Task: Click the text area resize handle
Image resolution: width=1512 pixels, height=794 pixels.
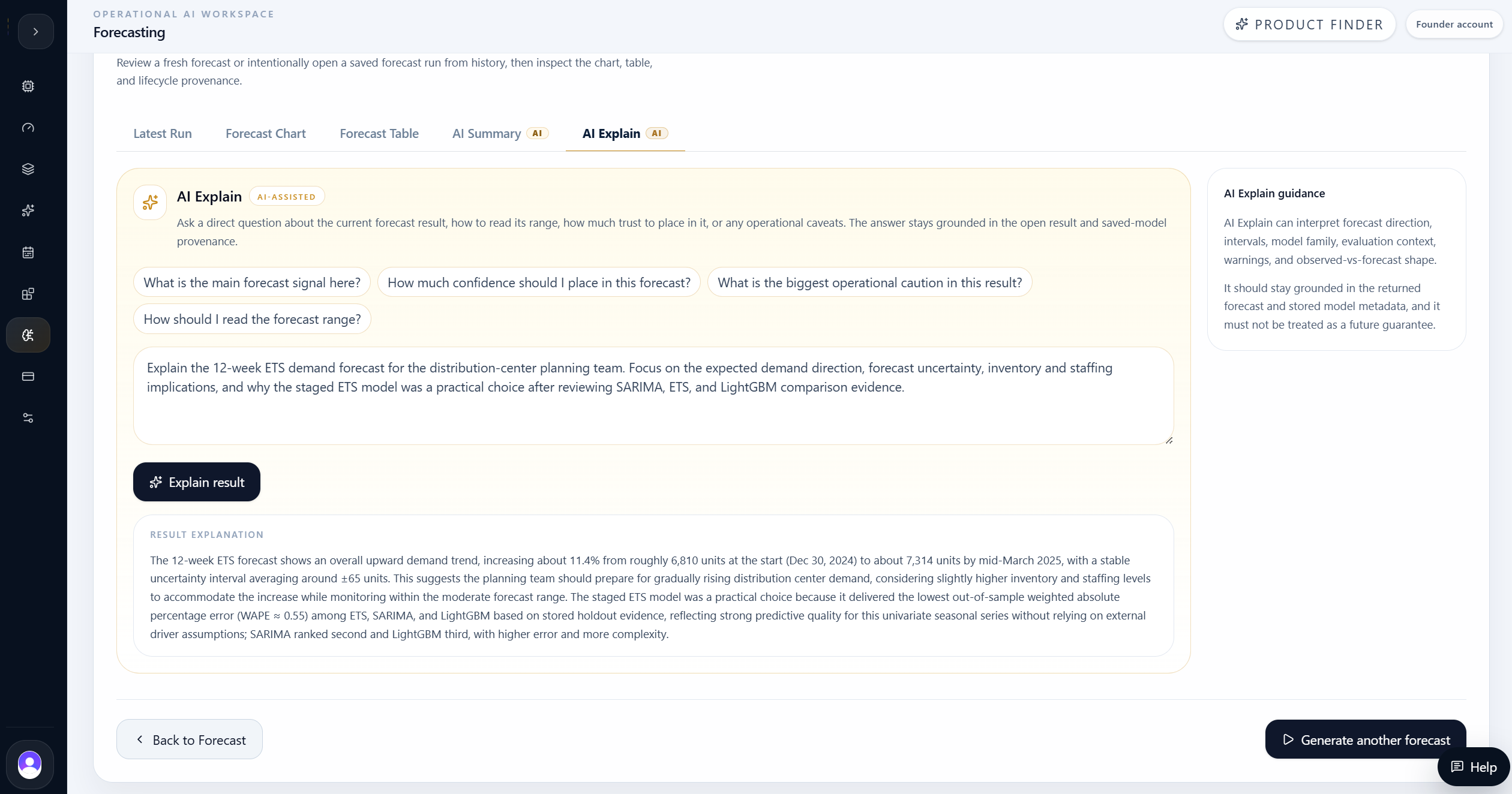Action: (x=1169, y=440)
